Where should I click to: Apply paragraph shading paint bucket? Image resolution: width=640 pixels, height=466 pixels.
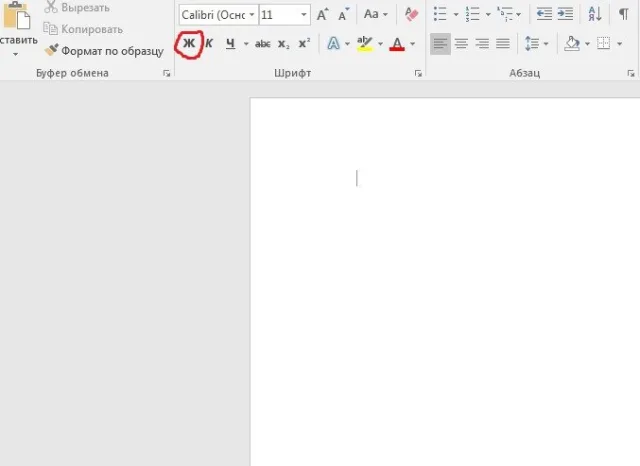tap(572, 44)
